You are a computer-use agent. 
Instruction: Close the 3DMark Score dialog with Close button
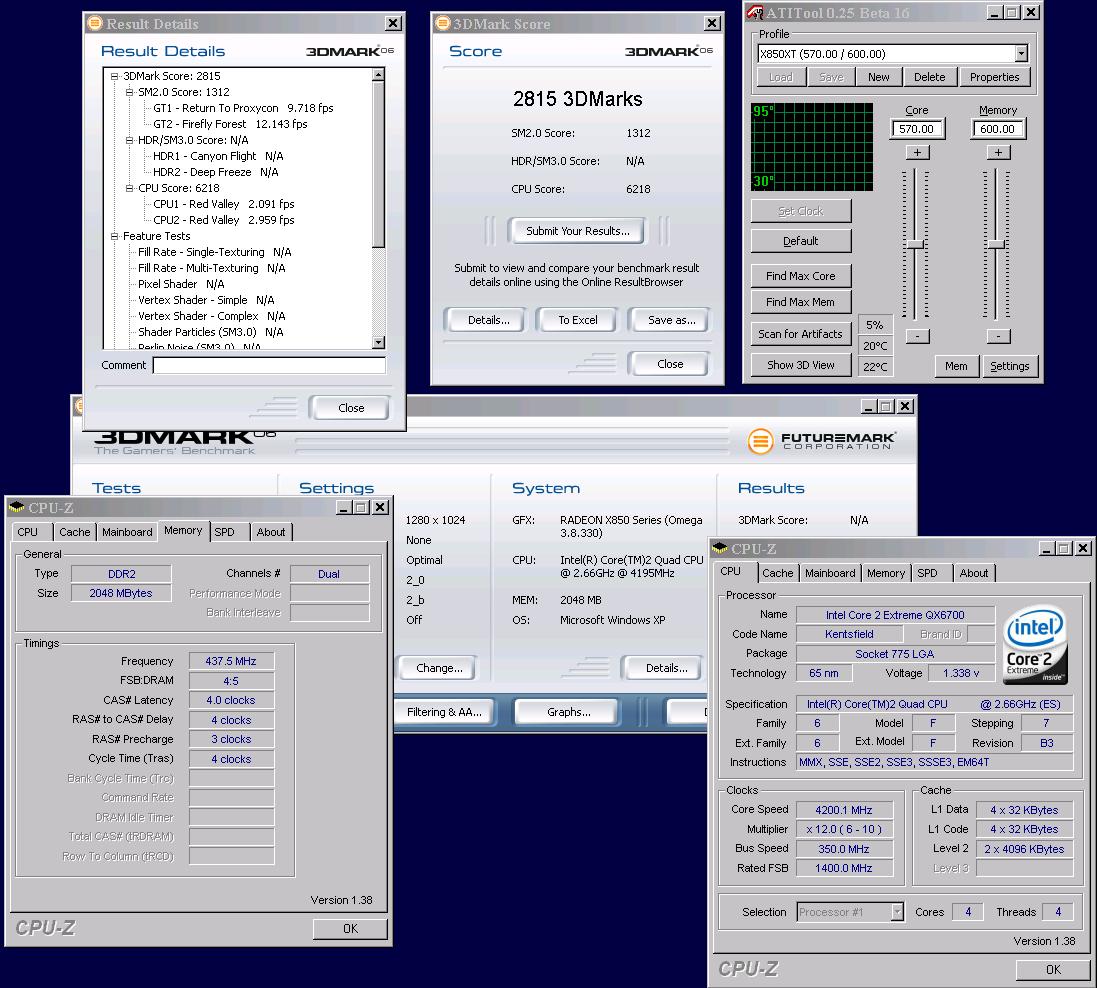coord(670,364)
